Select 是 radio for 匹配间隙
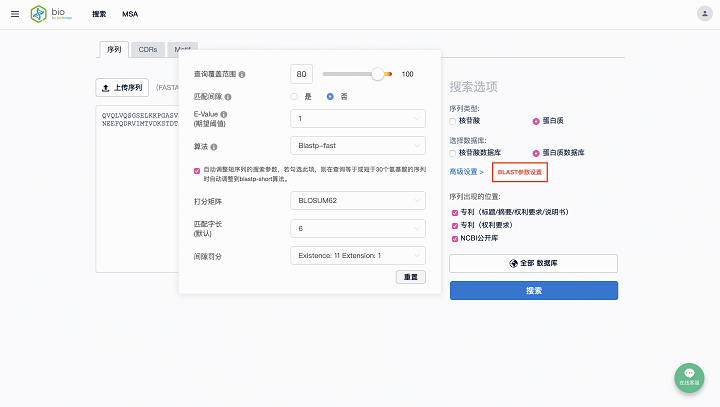This screenshot has height=407, width=720. click(294, 96)
